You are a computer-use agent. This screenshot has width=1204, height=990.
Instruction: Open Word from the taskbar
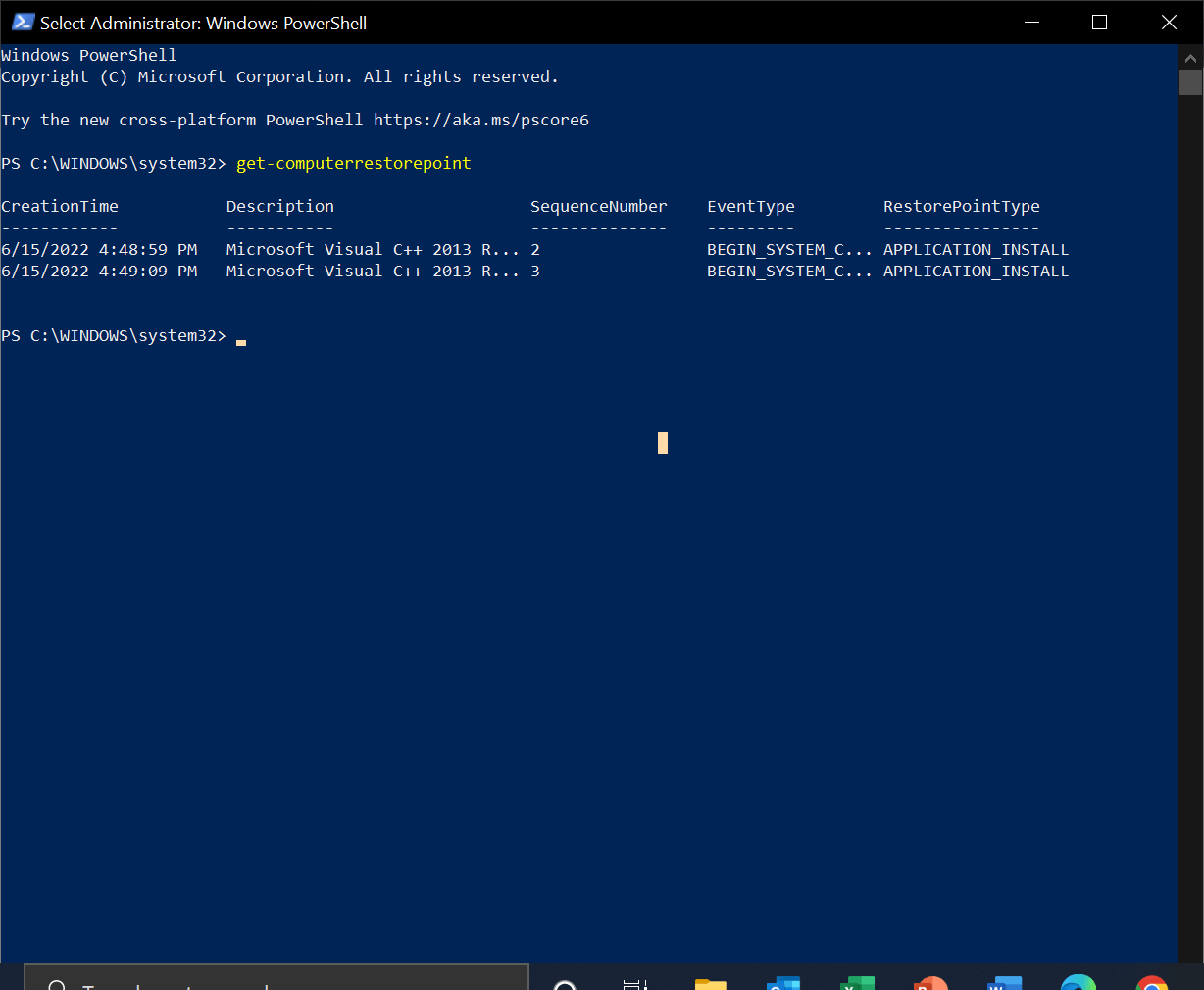point(1004,983)
